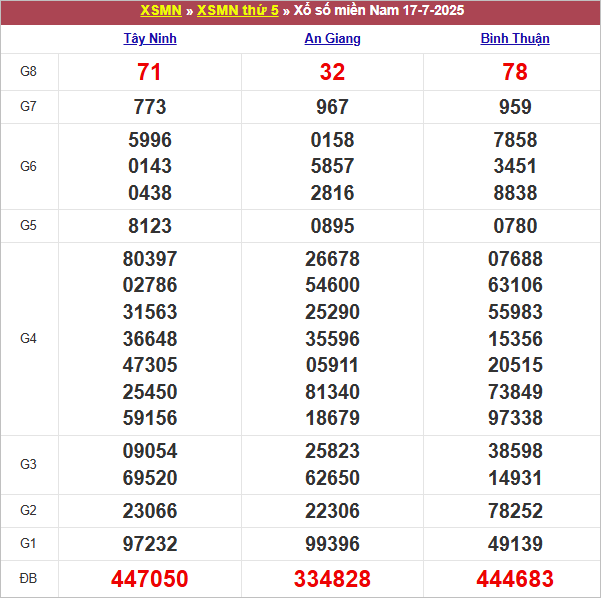Click G4 number 02786
The width and height of the screenshot is (601, 598).
click(x=150, y=285)
